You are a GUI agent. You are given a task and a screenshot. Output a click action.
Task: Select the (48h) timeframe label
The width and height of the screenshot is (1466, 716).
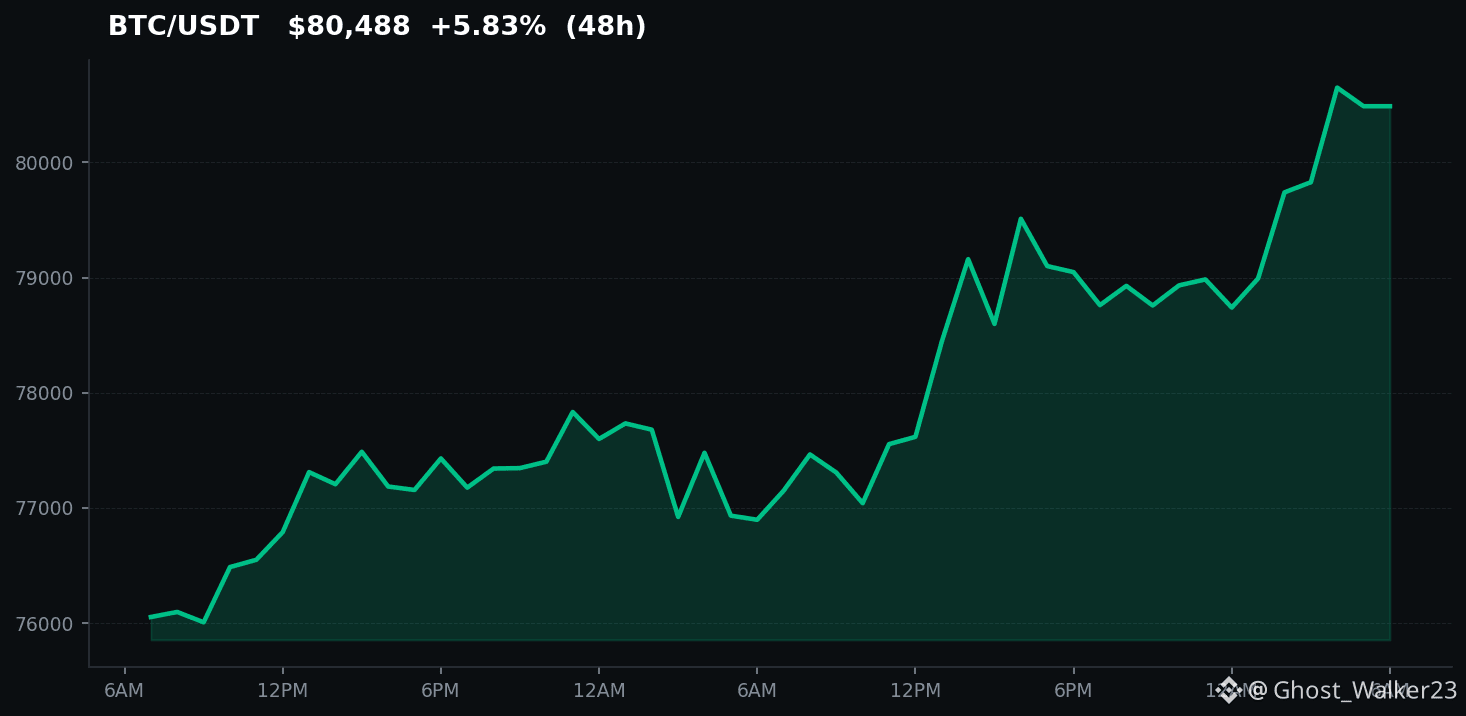(606, 27)
